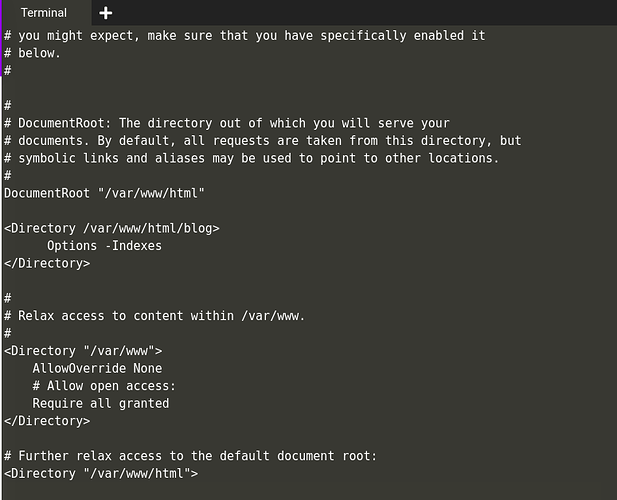Switch to the Terminal tab
The image size is (617, 500).
[x=44, y=13]
